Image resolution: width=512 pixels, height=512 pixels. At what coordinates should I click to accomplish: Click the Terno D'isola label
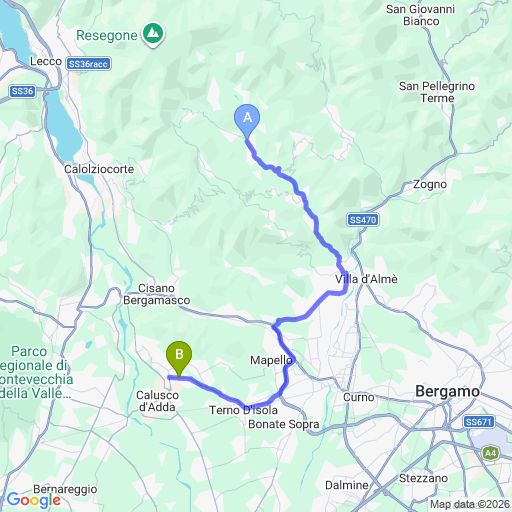pos(243,410)
